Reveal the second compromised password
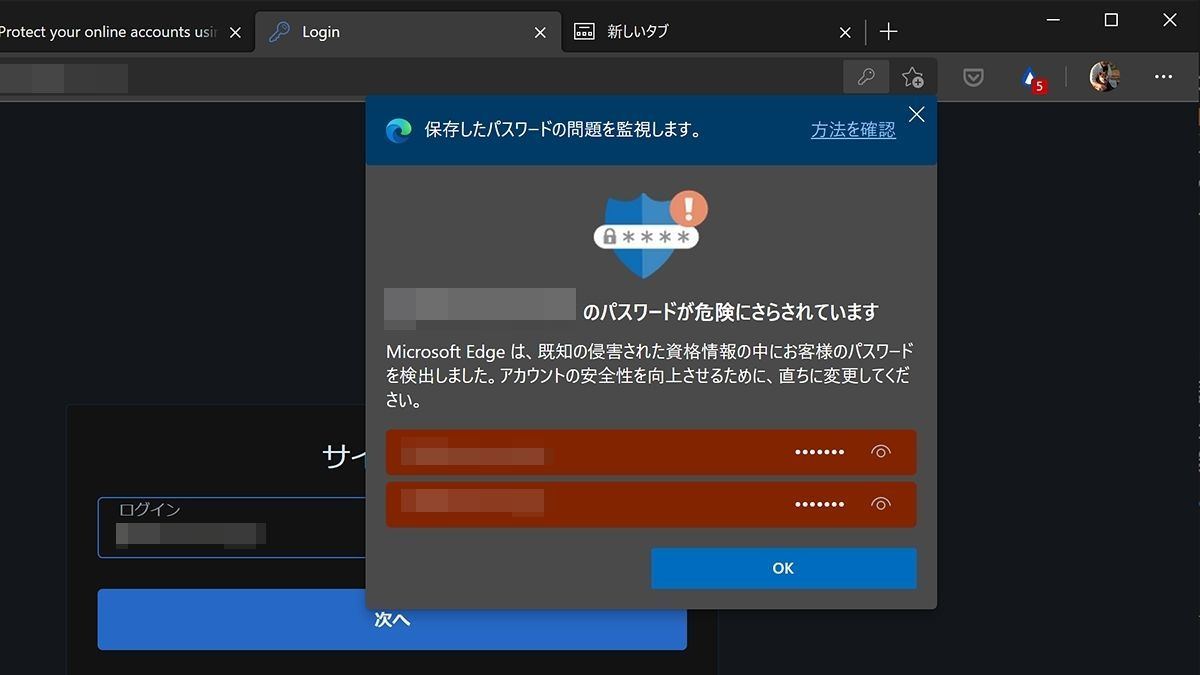 point(880,504)
